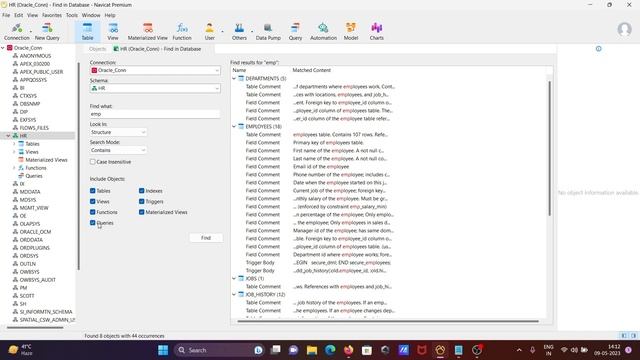Uncheck the Tables include option
The image size is (640, 360).
93,191
